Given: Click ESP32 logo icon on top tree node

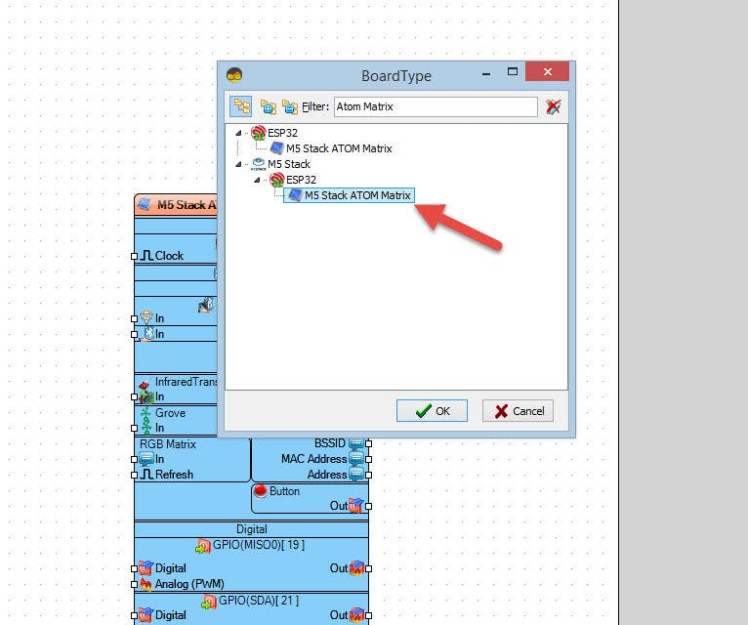Looking at the screenshot, I should [259, 133].
